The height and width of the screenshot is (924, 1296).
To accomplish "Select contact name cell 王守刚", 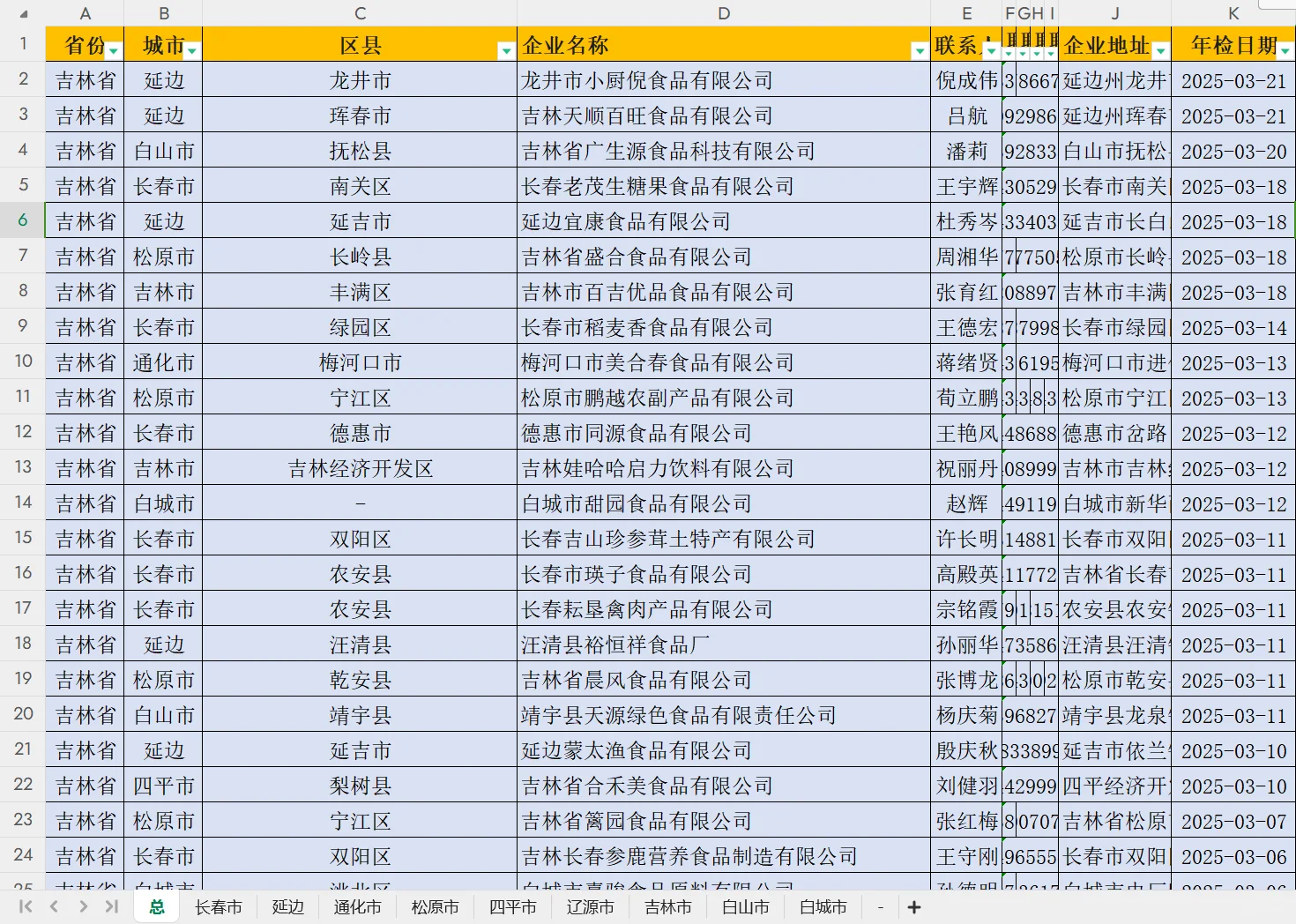I will [x=966, y=855].
